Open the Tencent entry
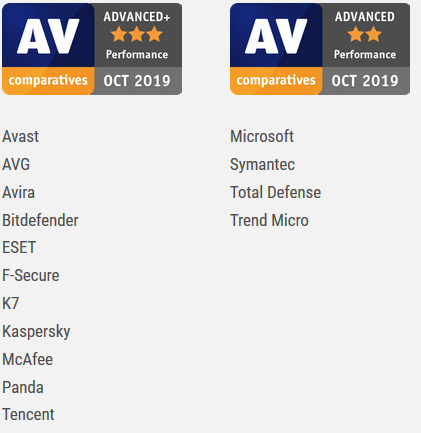Viewport: 421px width, 433px height. coord(28,415)
